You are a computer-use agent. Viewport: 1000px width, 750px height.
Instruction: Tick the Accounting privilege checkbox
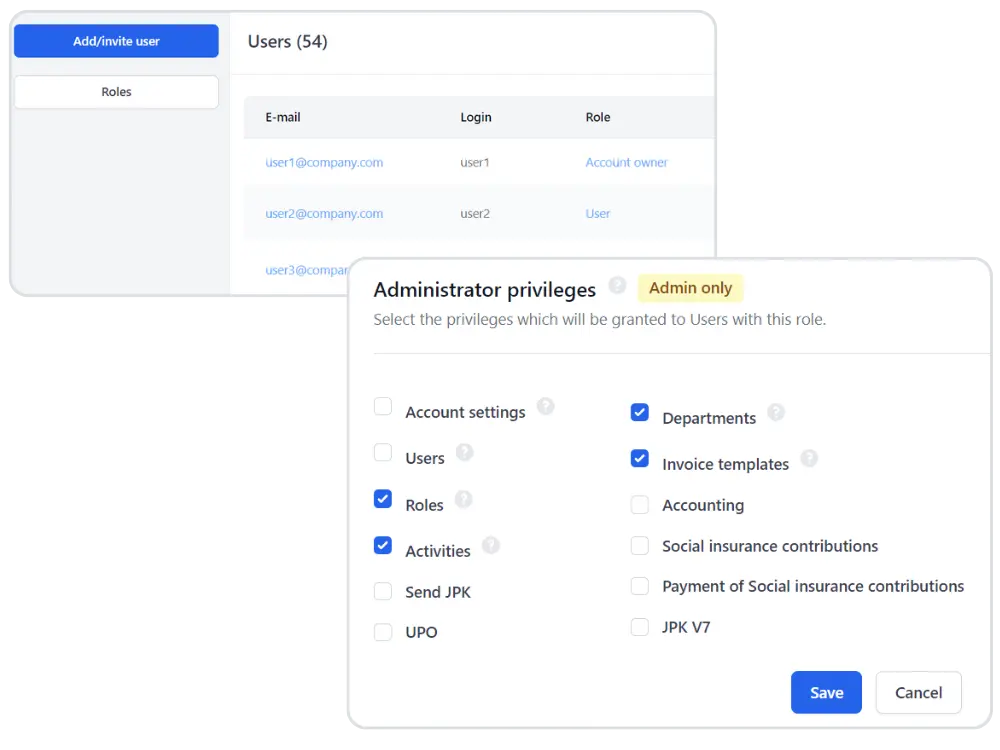640,505
